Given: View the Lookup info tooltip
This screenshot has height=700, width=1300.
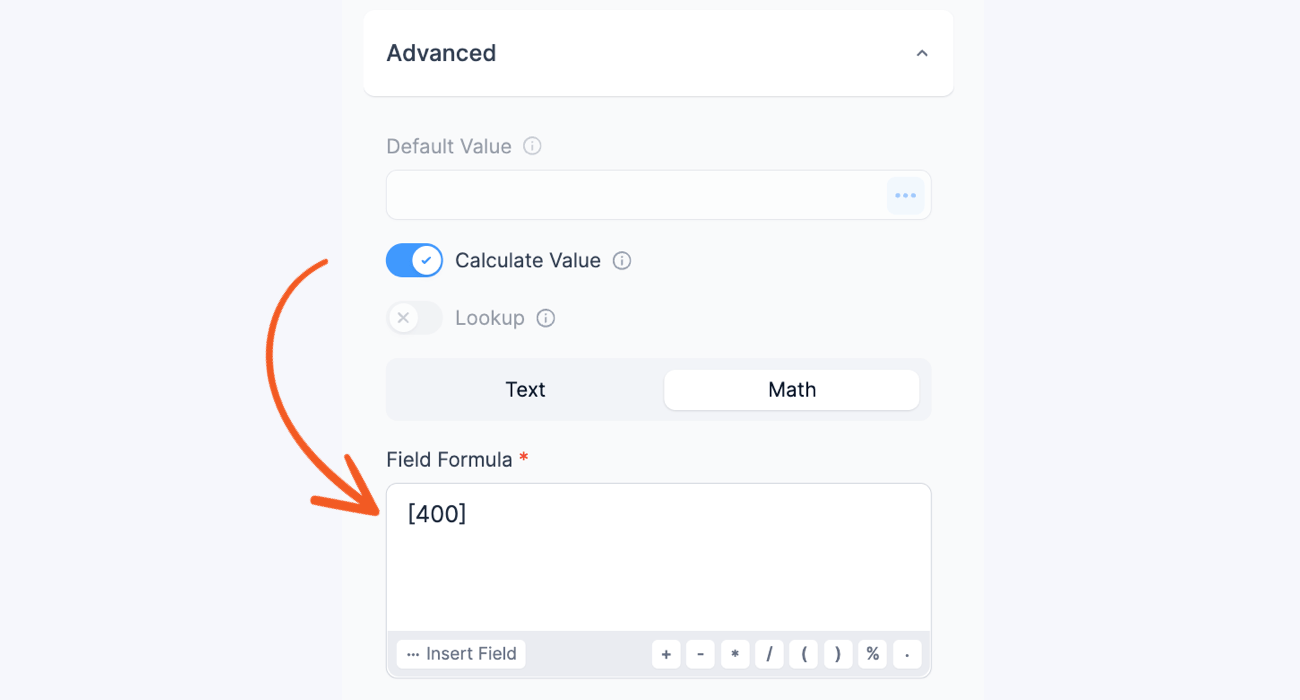Looking at the screenshot, I should (545, 318).
